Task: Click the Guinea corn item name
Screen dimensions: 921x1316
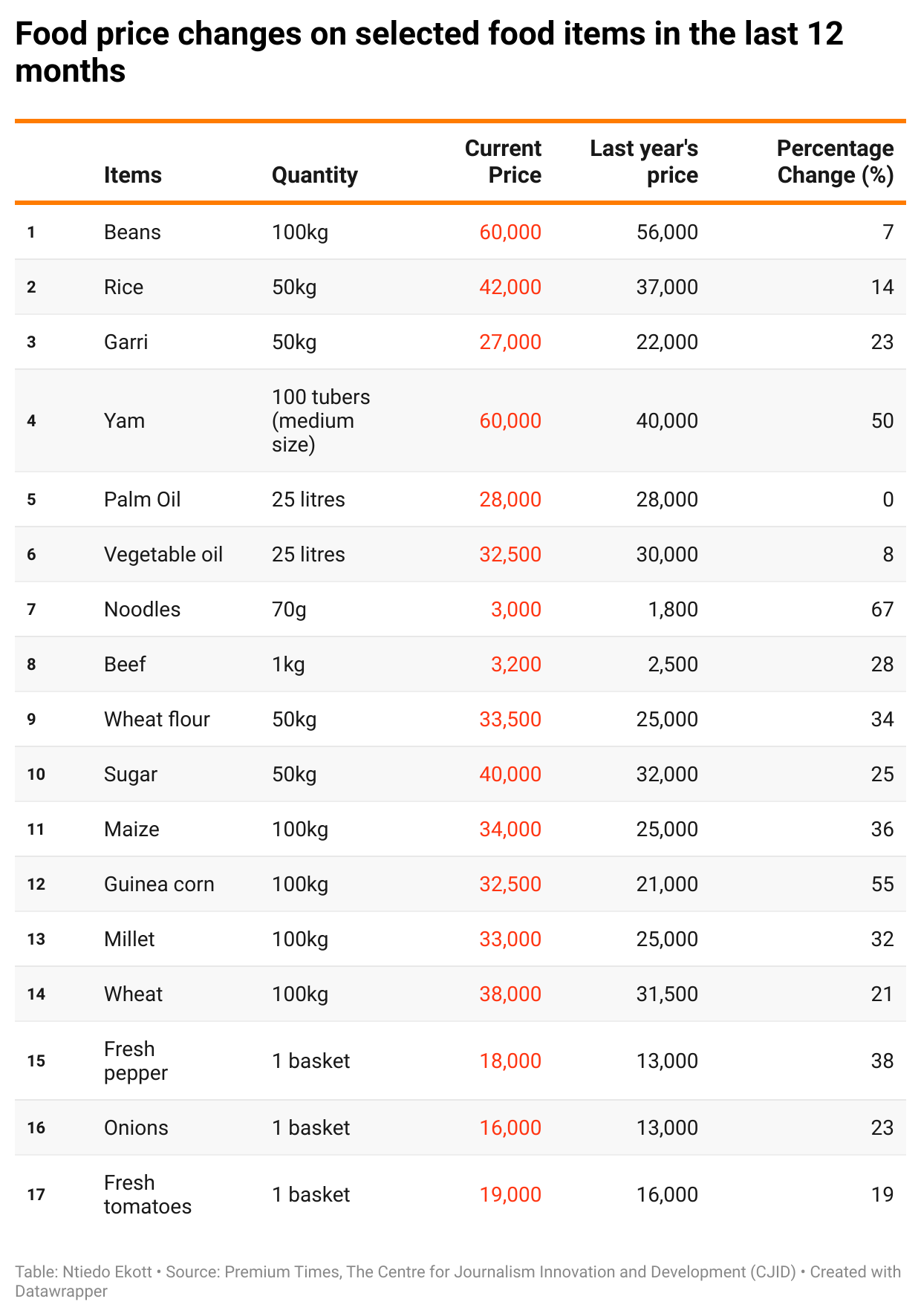Action: pos(159,885)
